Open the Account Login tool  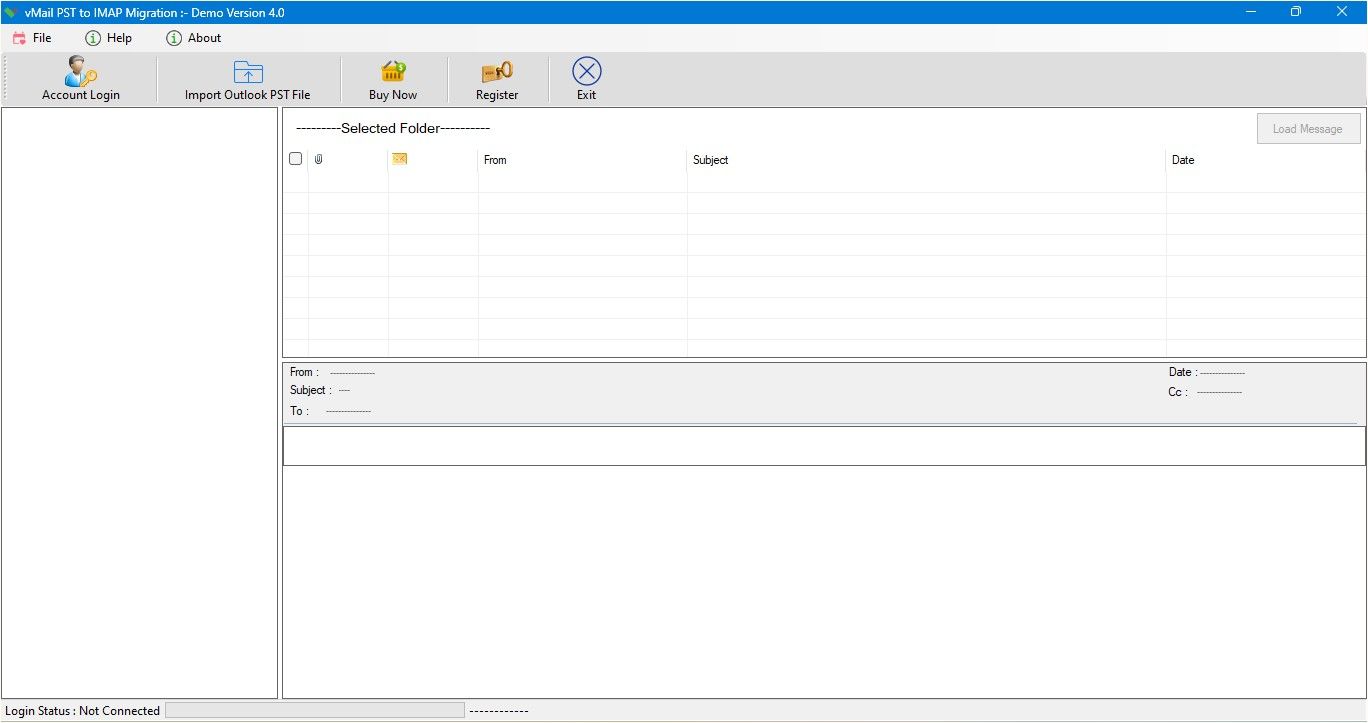coord(81,78)
